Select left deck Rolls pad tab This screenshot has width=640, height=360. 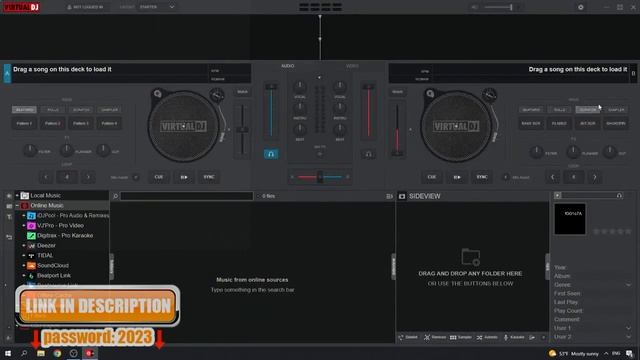click(53, 110)
